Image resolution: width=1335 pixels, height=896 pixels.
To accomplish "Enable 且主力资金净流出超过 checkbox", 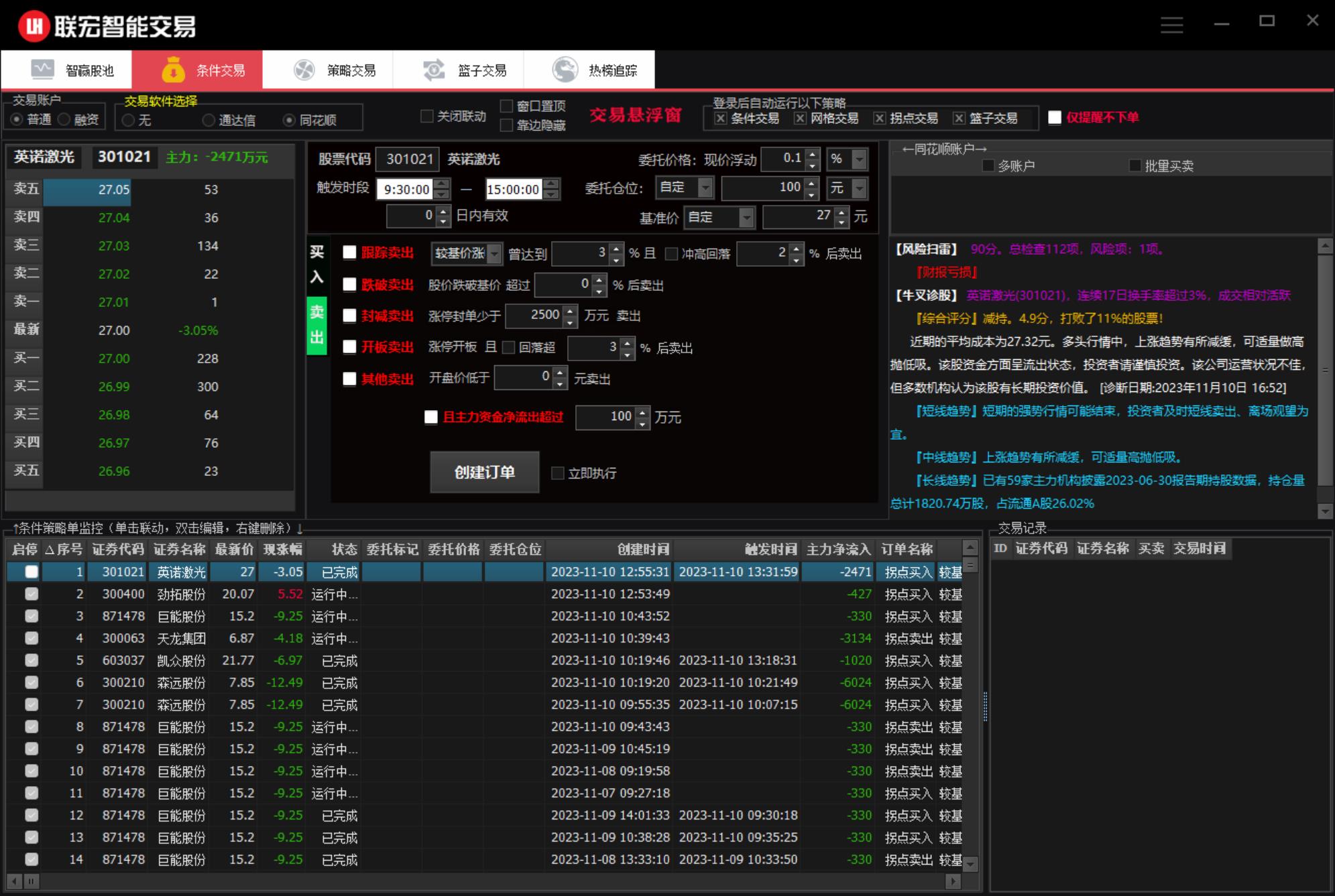I will (431, 418).
